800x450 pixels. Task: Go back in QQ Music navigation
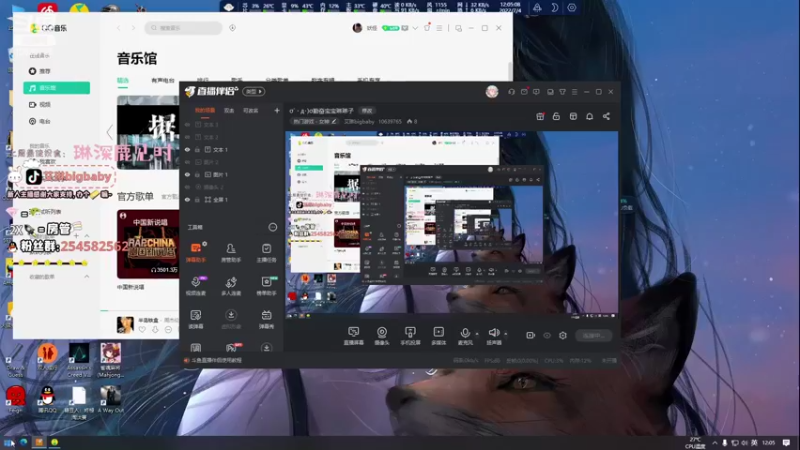coord(119,28)
